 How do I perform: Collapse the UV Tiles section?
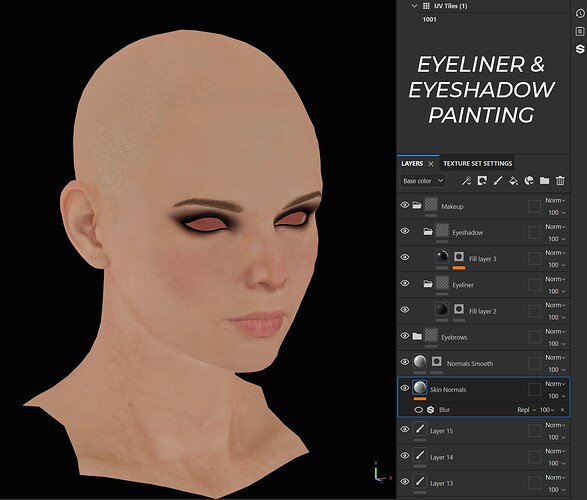[x=414, y=6]
